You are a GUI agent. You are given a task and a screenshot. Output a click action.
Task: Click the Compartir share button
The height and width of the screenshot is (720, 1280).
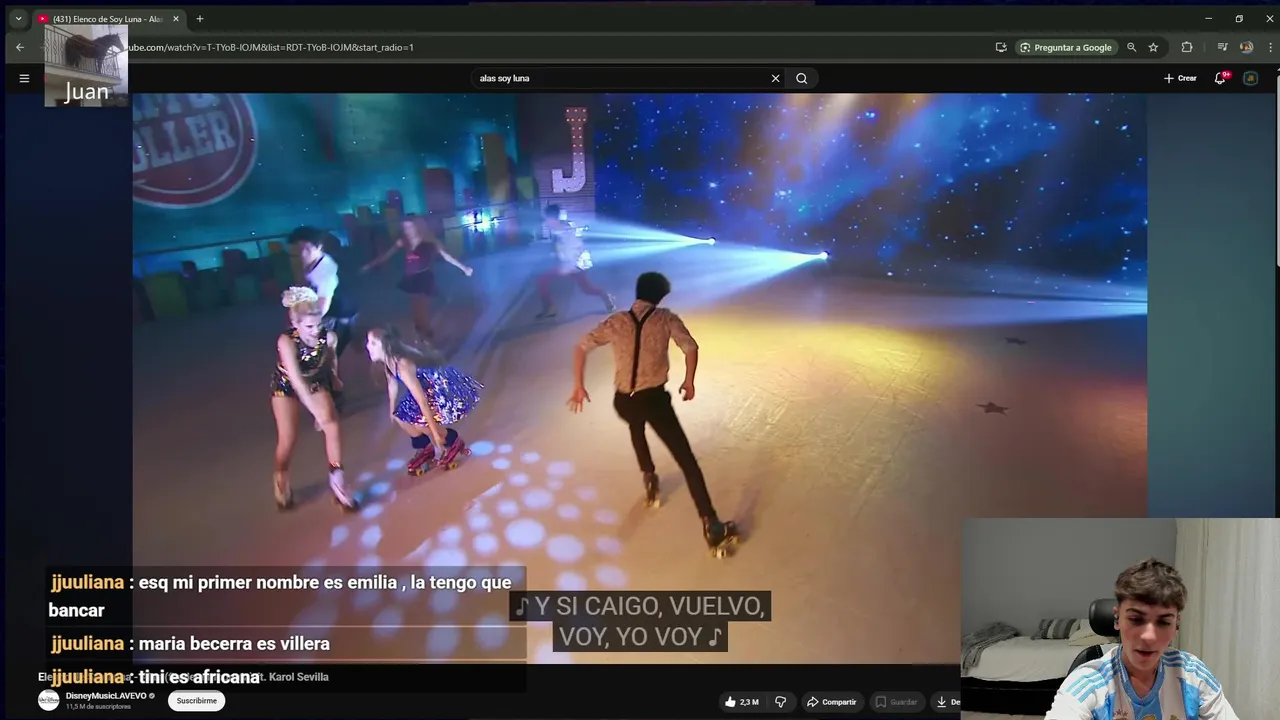[832, 702]
